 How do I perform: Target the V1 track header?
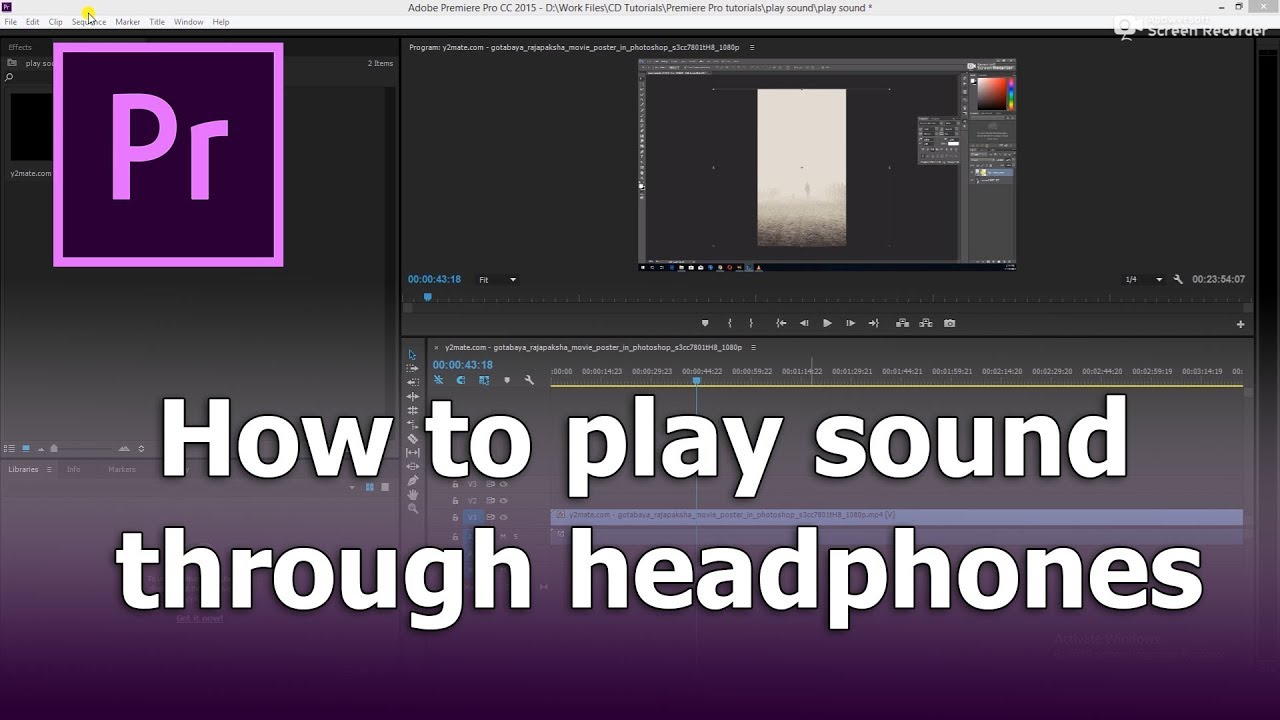click(473, 517)
